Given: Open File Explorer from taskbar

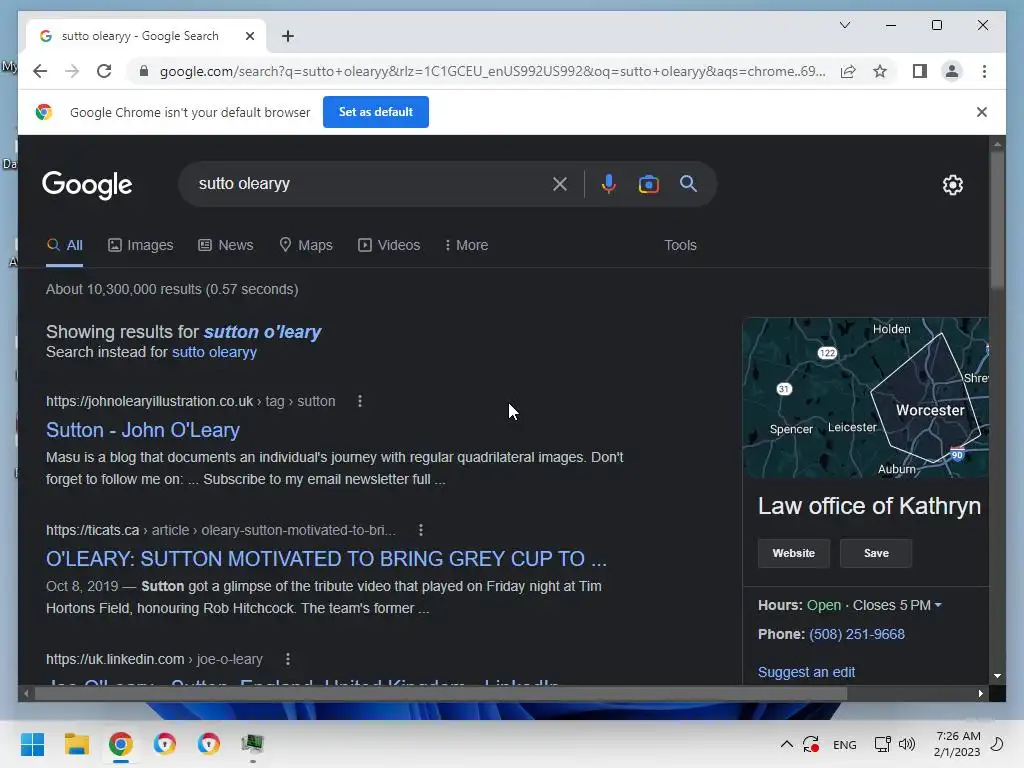Looking at the screenshot, I should tap(76, 744).
